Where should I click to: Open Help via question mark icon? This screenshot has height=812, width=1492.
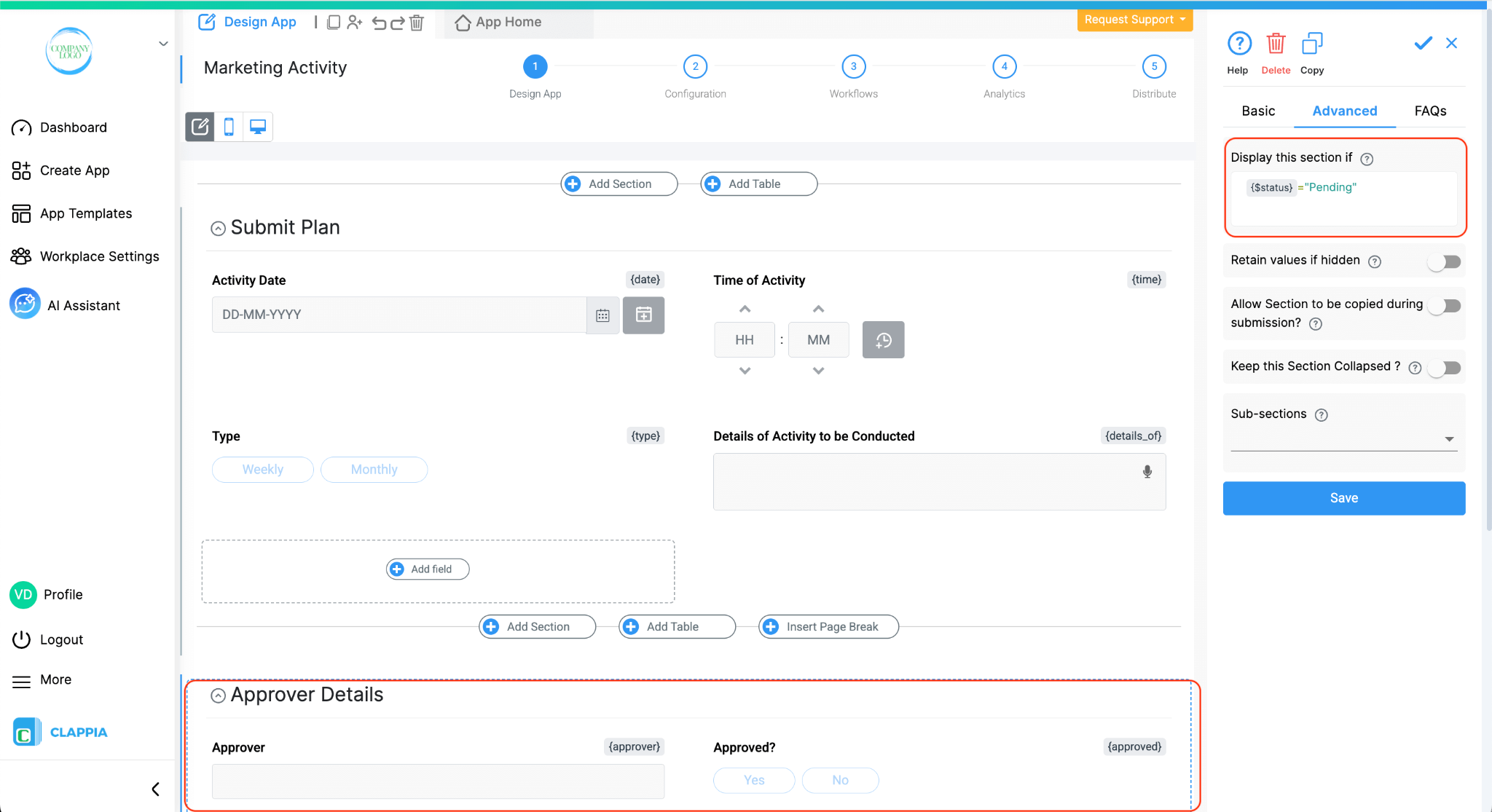pos(1238,44)
